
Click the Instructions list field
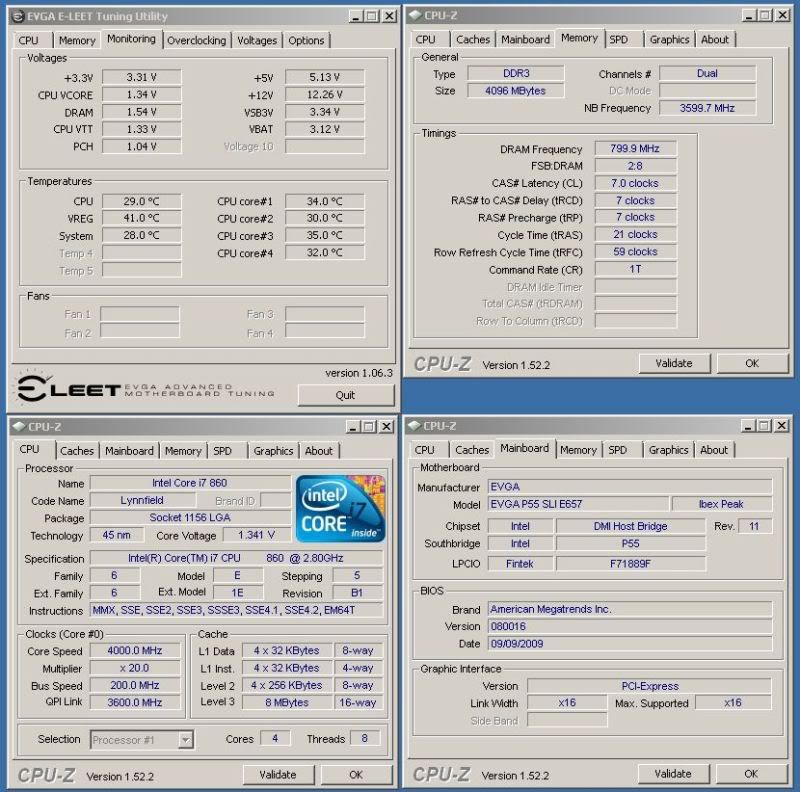[236, 610]
